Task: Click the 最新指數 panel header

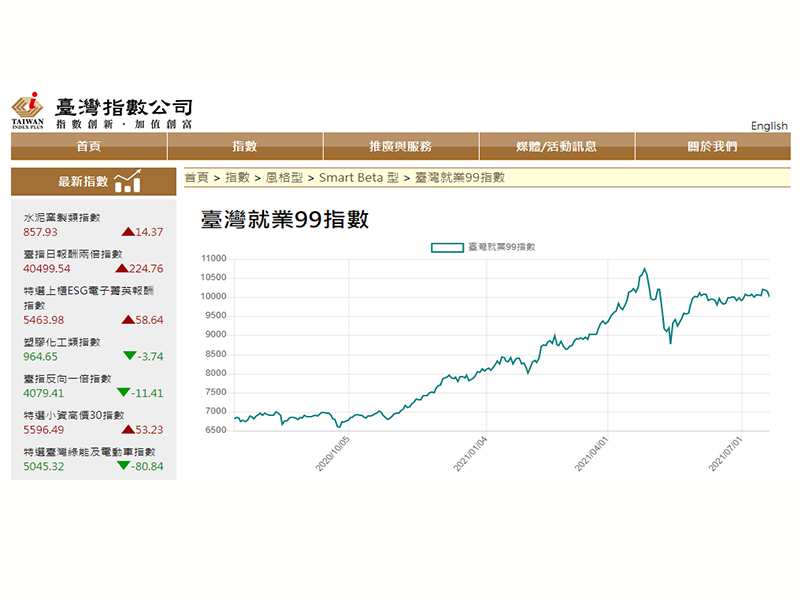Action: tap(94, 182)
